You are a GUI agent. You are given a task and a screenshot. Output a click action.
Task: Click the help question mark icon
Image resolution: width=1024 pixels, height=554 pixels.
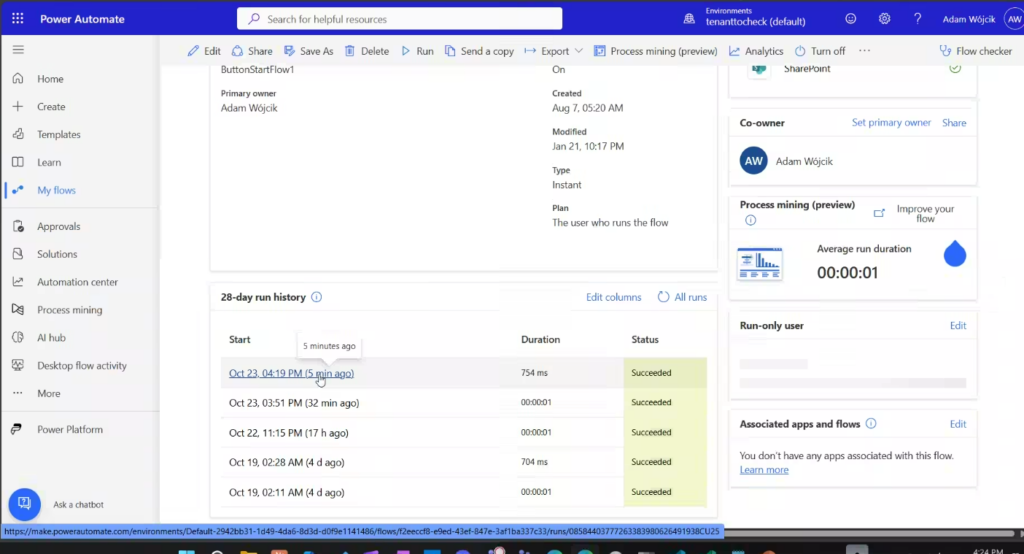917,19
